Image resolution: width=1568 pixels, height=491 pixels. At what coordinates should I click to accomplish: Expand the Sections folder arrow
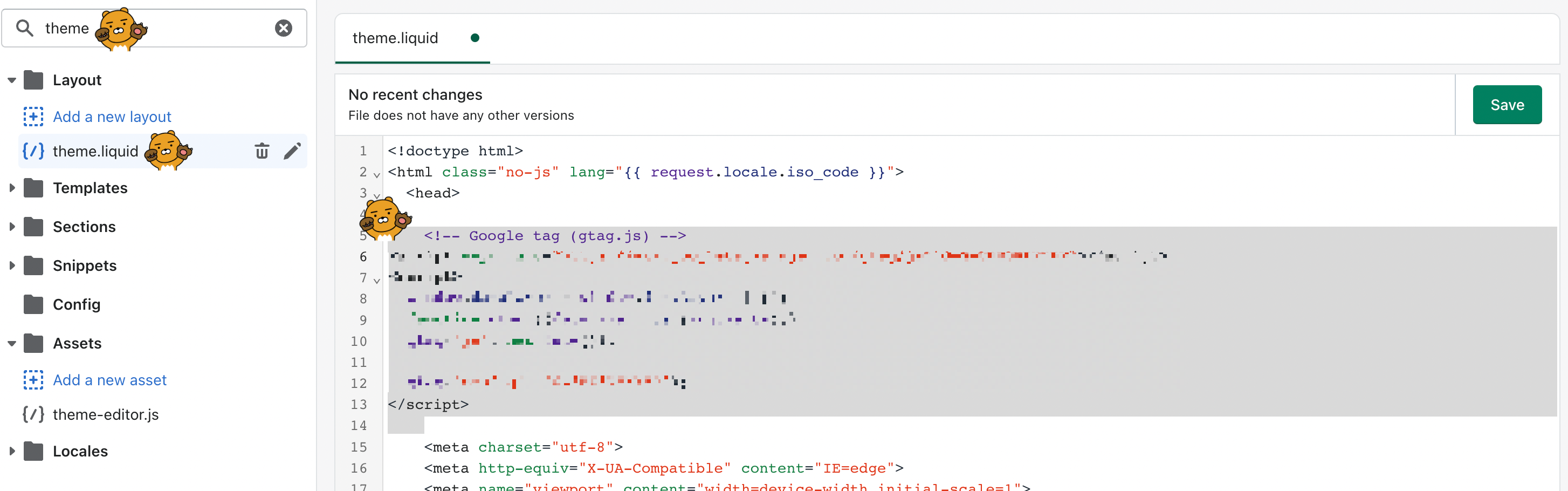click(11, 227)
